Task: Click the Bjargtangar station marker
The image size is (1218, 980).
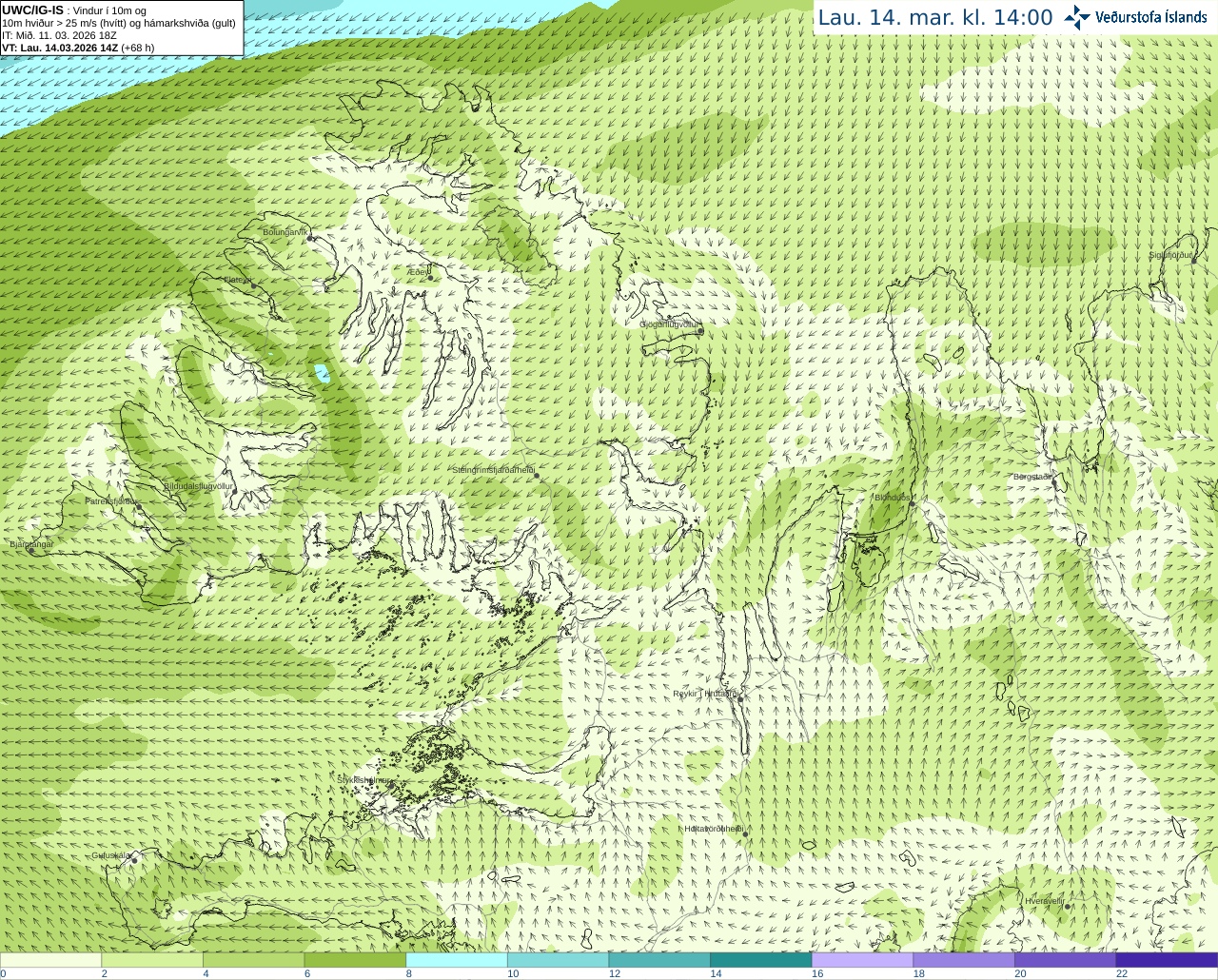Action: pyautogui.click(x=31, y=550)
